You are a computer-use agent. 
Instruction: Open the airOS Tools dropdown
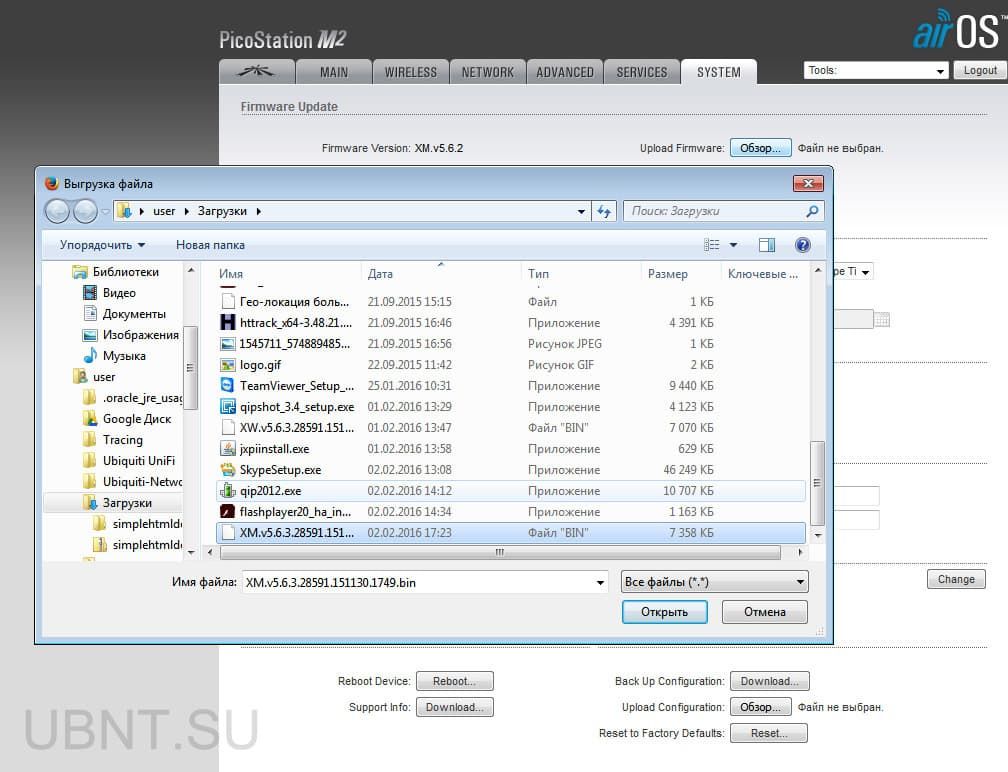click(876, 70)
